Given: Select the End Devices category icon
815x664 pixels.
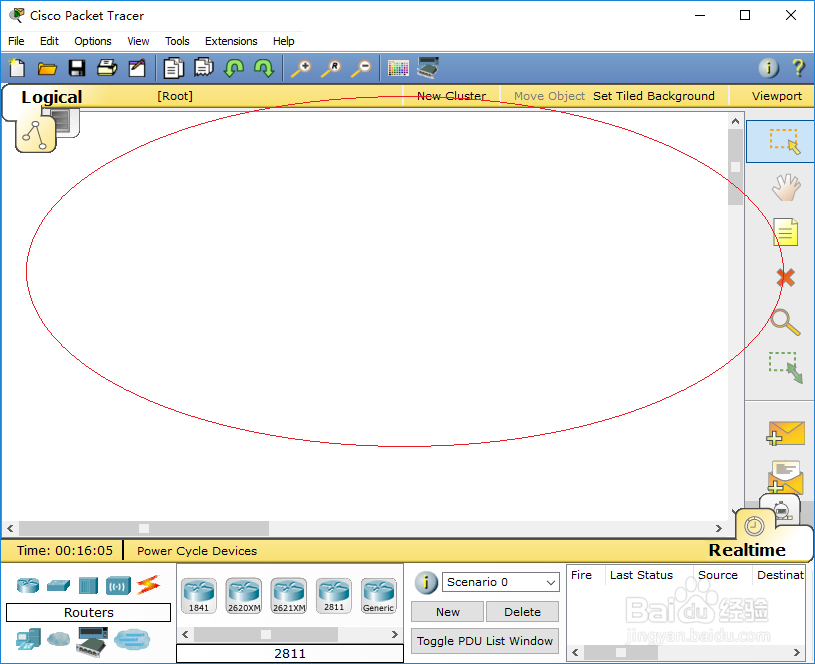Looking at the screenshot, I should 28,639.
